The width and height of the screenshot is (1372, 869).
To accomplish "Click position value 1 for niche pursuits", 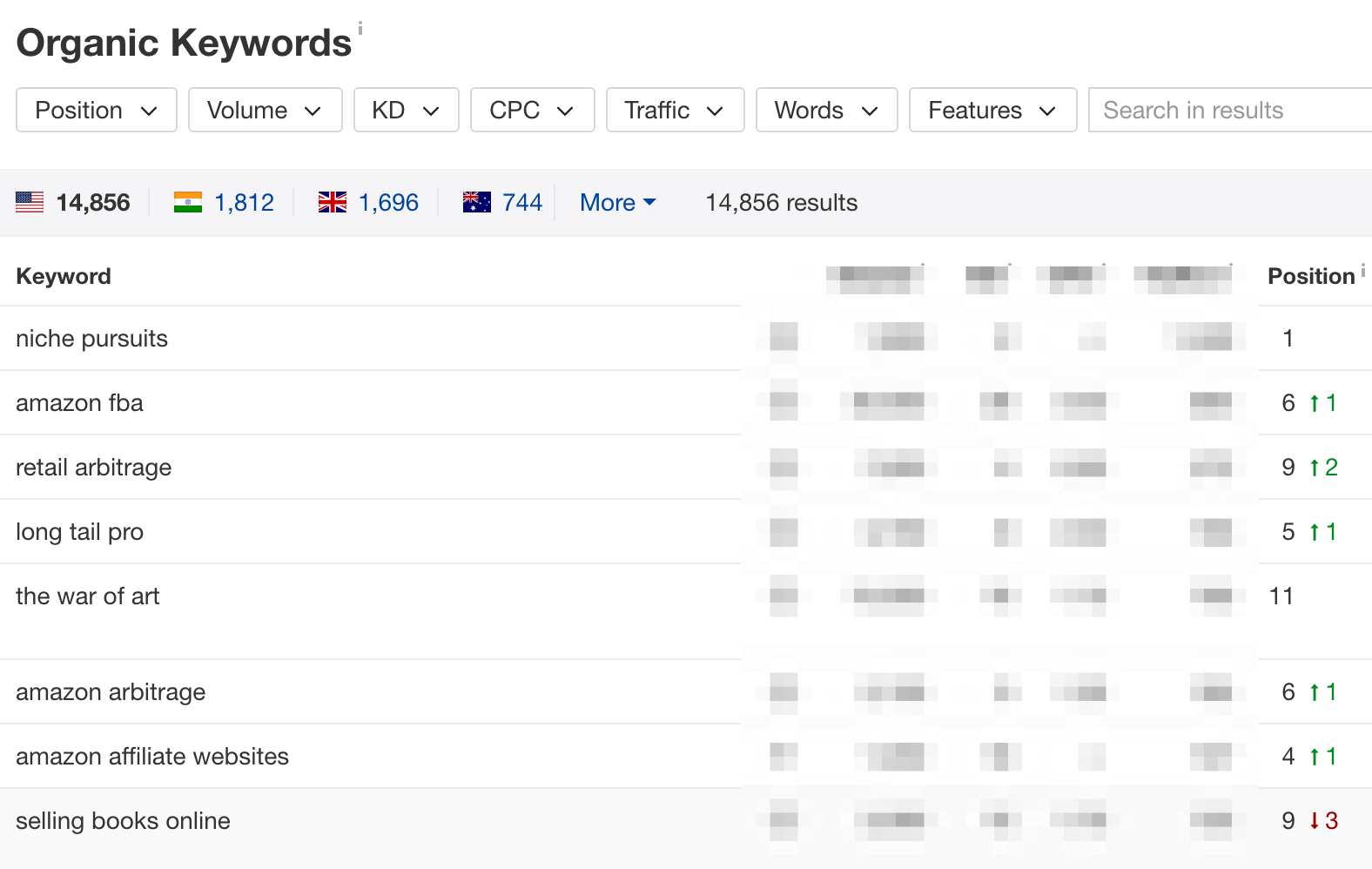I will (x=1288, y=339).
